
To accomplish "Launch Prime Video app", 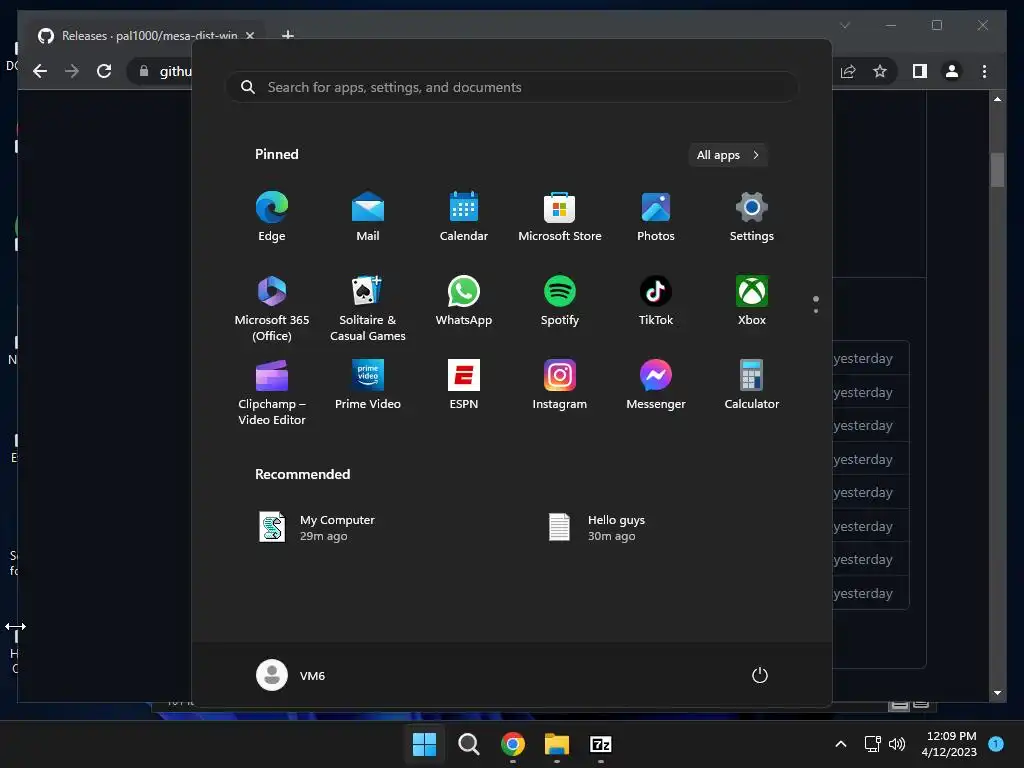I will [368, 385].
